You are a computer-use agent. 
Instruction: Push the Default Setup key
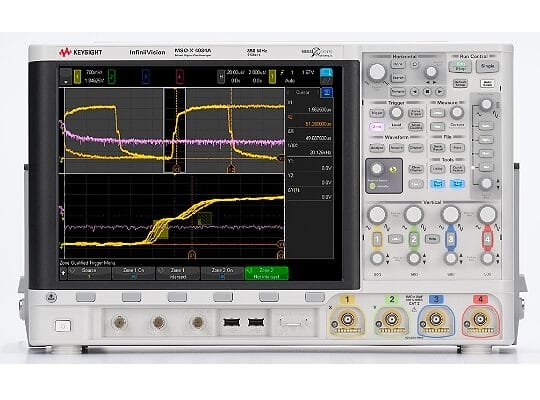tap(460, 84)
